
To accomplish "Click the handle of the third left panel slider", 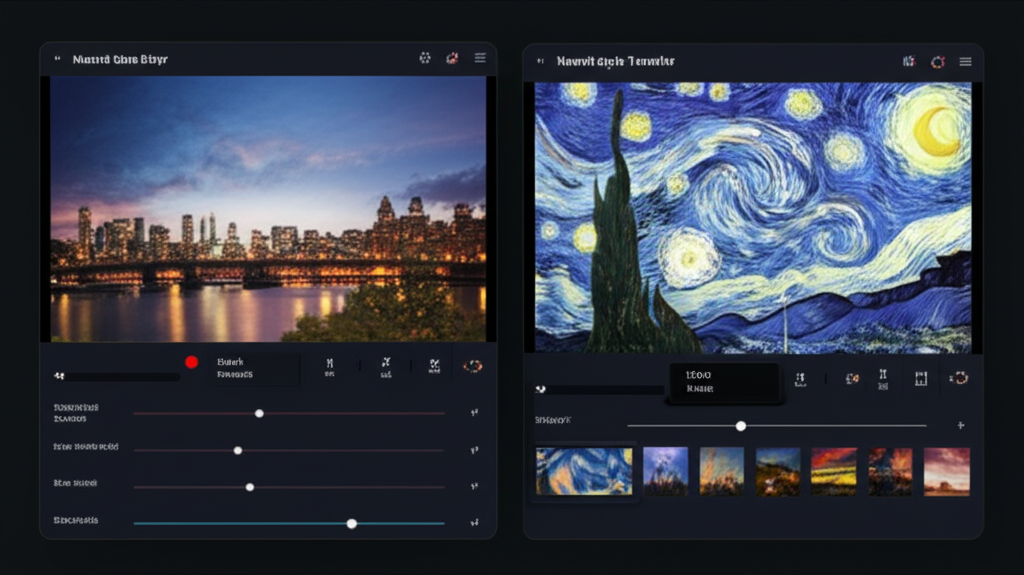I will click(249, 487).
